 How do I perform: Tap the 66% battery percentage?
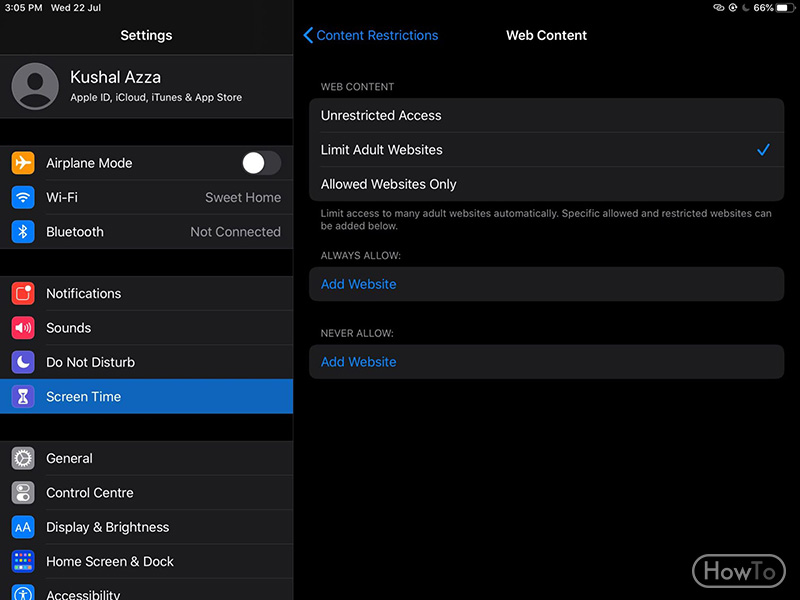click(x=763, y=8)
